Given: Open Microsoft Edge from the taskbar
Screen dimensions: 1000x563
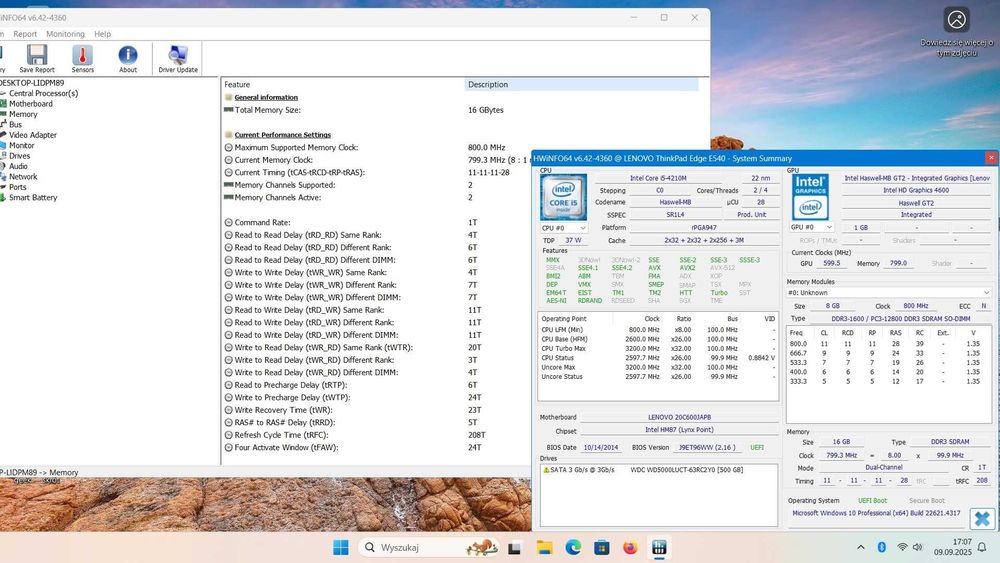Looking at the screenshot, I should pos(573,547).
